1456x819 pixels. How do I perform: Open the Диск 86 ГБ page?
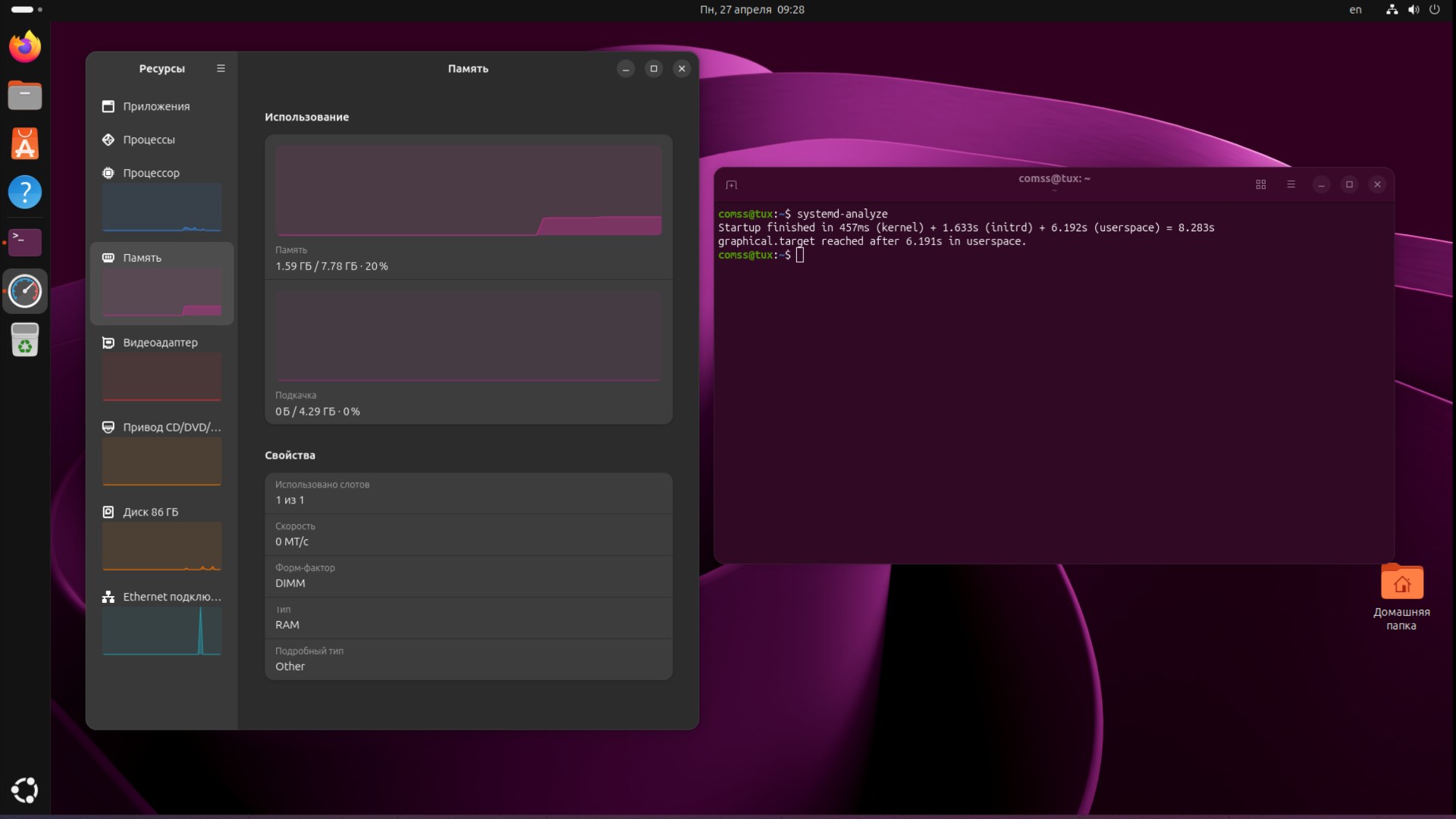[150, 513]
